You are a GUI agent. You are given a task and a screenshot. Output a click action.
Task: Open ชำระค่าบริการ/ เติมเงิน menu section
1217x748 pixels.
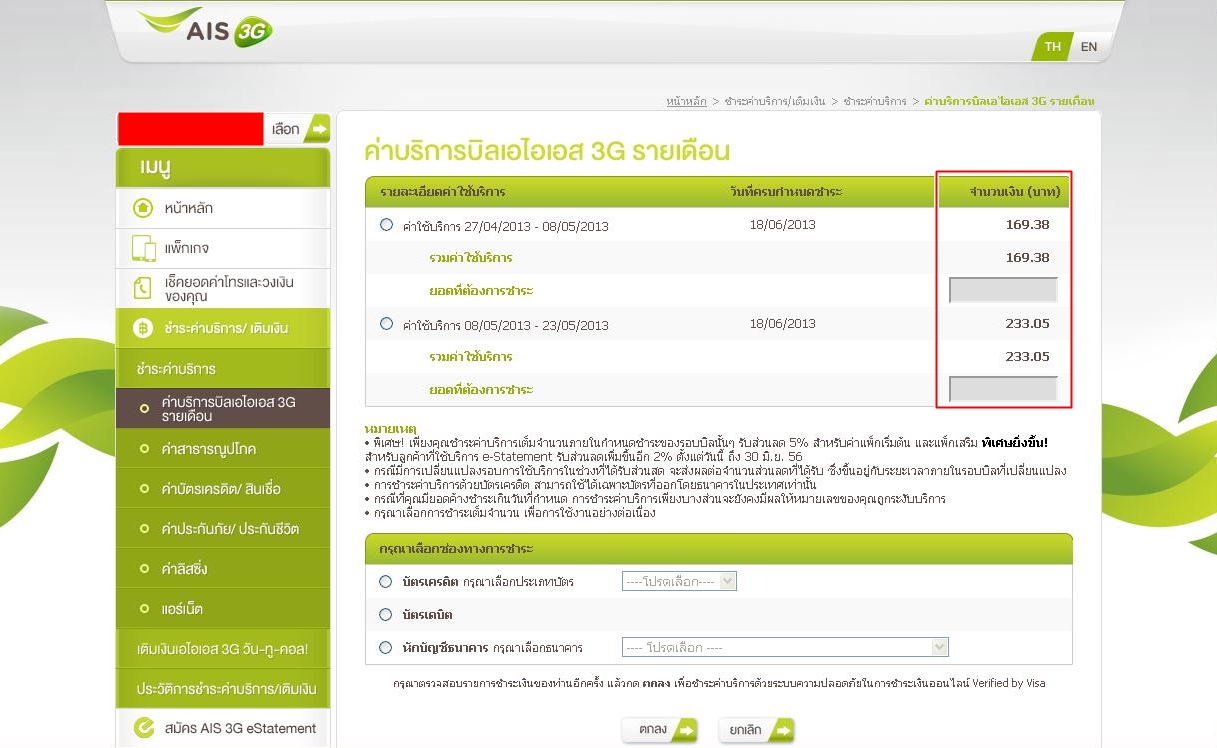point(223,328)
